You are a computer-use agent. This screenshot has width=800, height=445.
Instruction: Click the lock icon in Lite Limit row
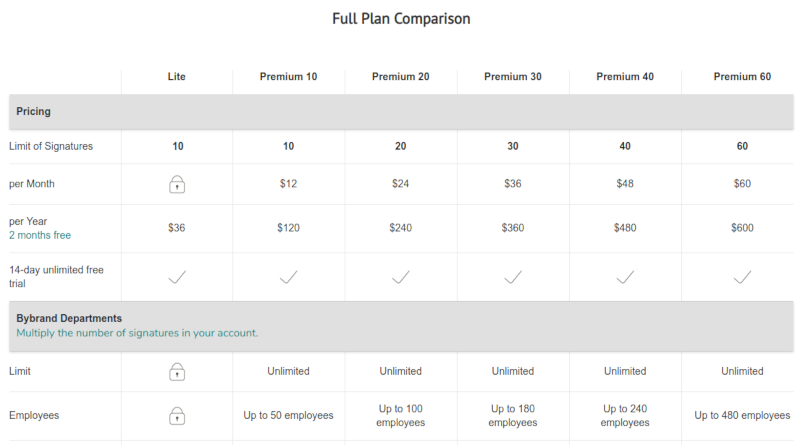177,372
